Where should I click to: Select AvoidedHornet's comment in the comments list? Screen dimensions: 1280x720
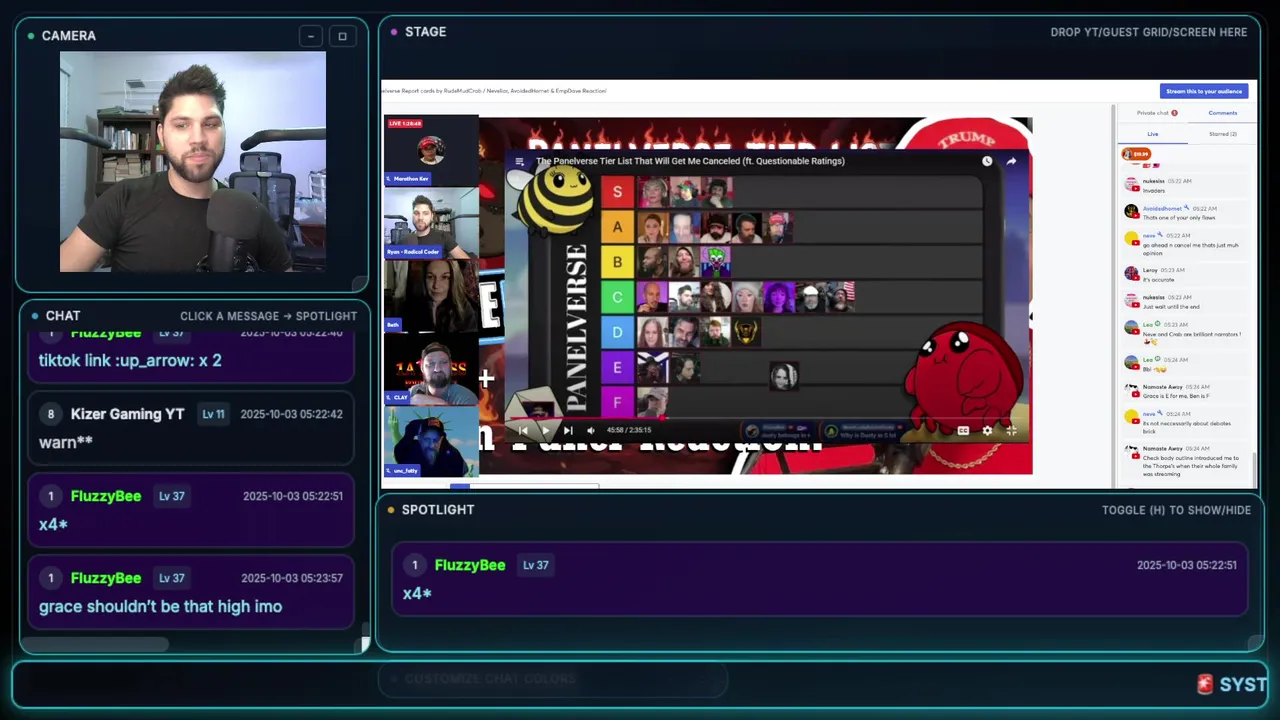1185,212
